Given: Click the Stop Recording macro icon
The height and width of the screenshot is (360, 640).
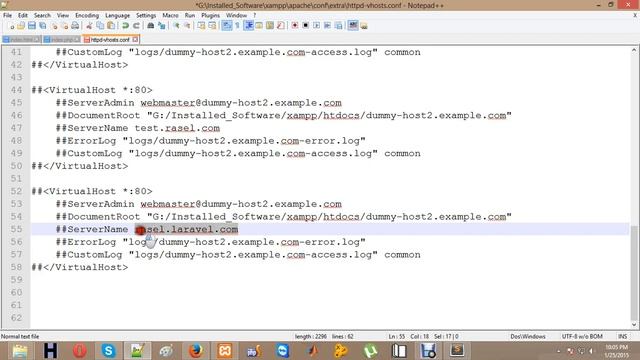Looking at the screenshot, I should tap(305, 26).
